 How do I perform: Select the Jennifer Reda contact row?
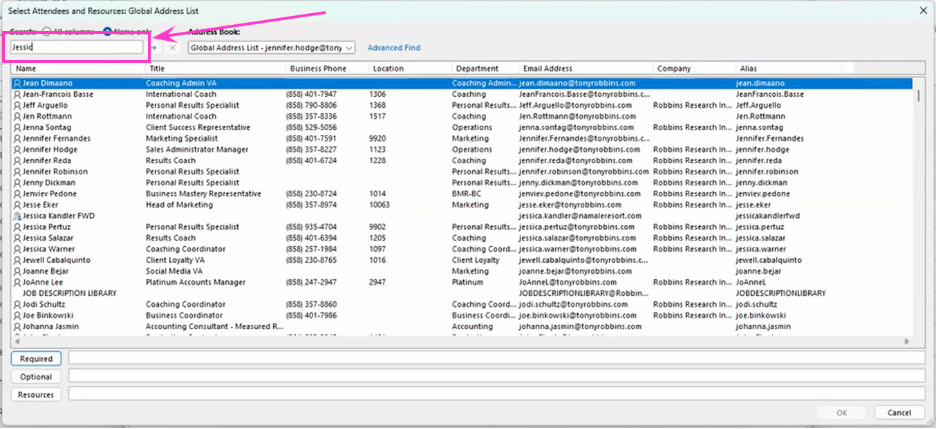(x=461, y=161)
